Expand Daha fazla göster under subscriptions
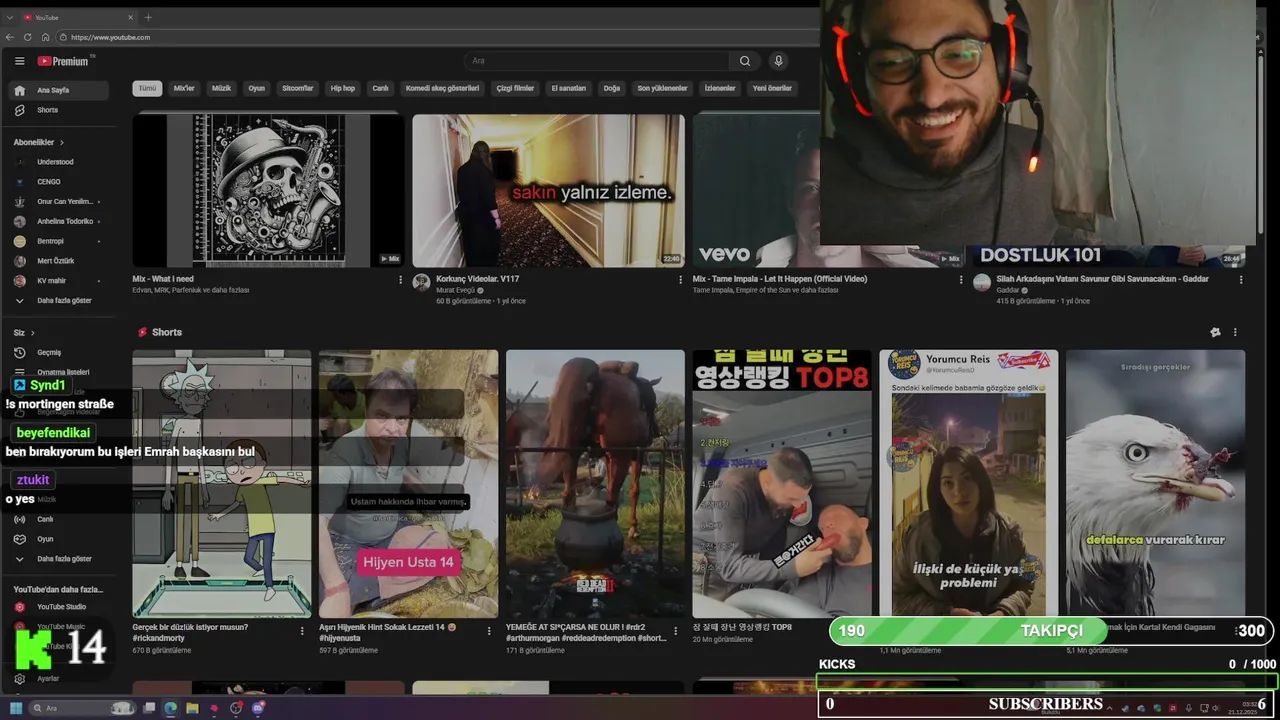Viewport: 1280px width, 720px height. tap(59, 300)
